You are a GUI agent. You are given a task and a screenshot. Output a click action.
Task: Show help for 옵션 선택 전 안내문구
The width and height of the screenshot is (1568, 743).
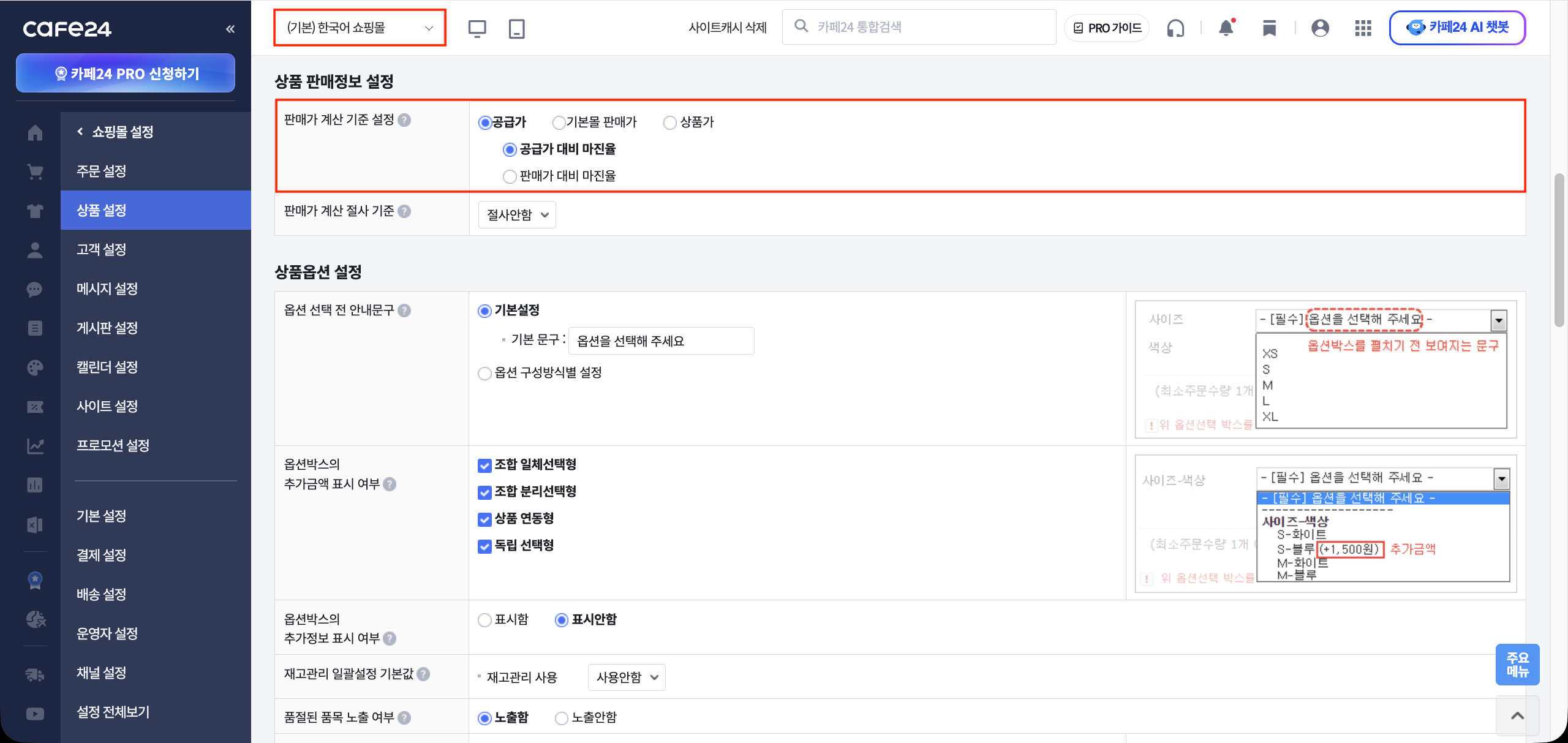[x=404, y=311]
